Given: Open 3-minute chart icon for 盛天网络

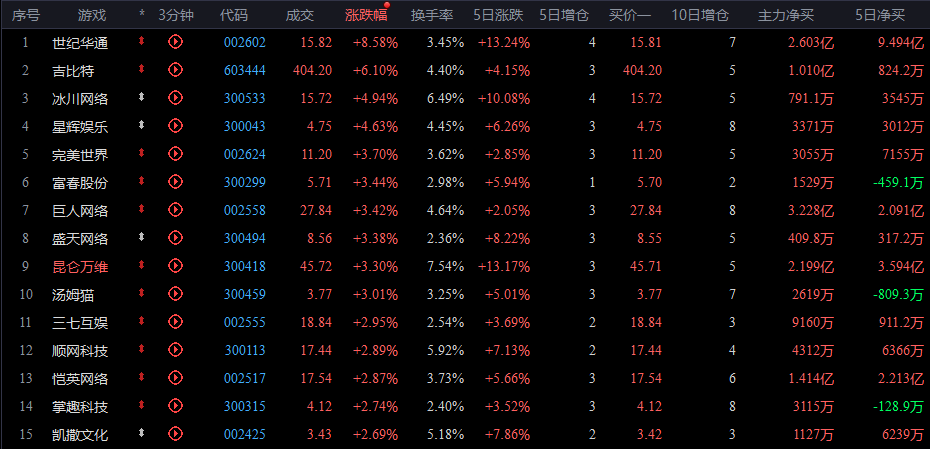Looking at the screenshot, I should (x=175, y=238).
